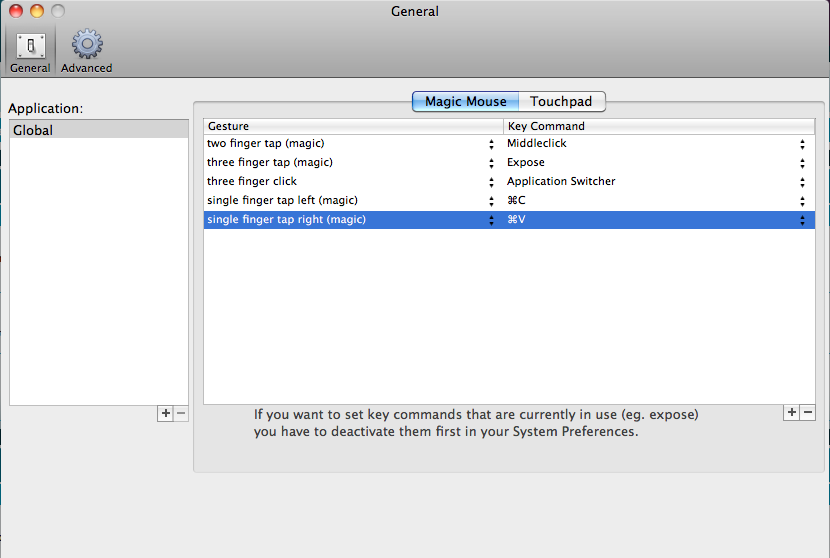Click the ⌘C key command cell
Screen dimensions: 830x558
pyautogui.click(x=658, y=201)
